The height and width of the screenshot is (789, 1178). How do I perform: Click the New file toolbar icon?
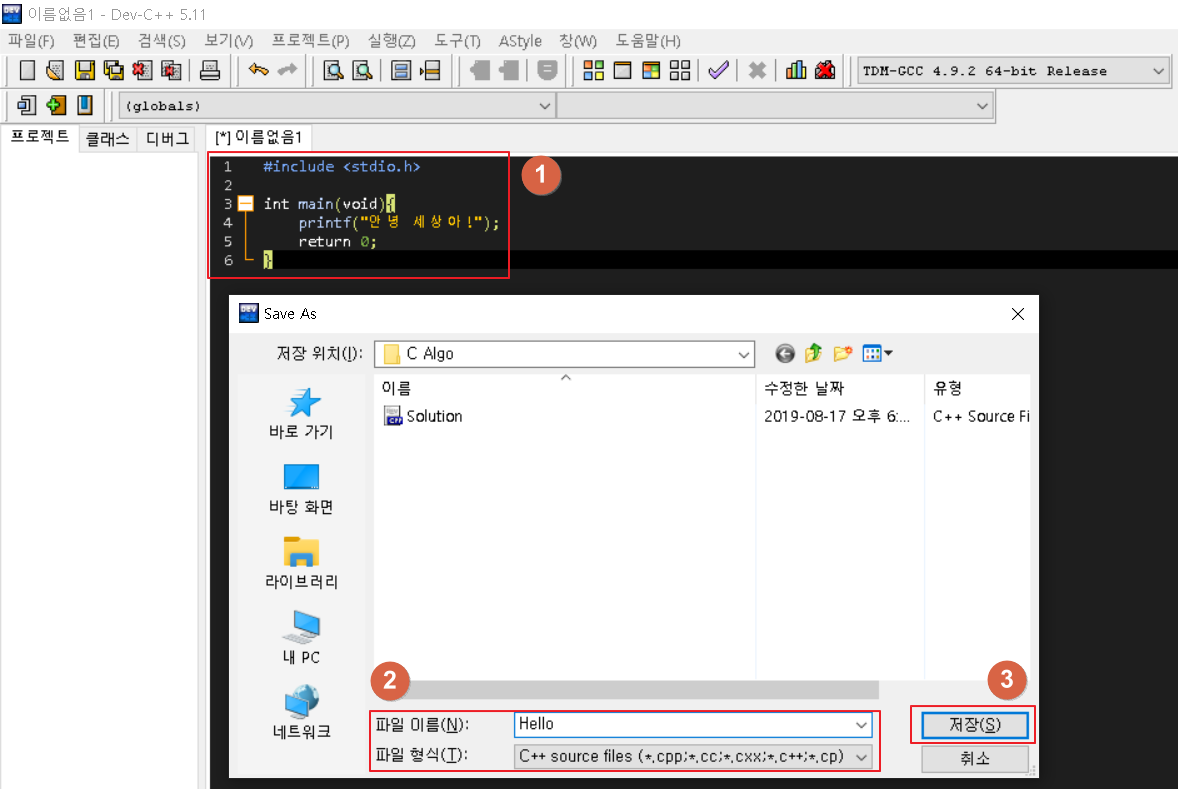point(27,71)
